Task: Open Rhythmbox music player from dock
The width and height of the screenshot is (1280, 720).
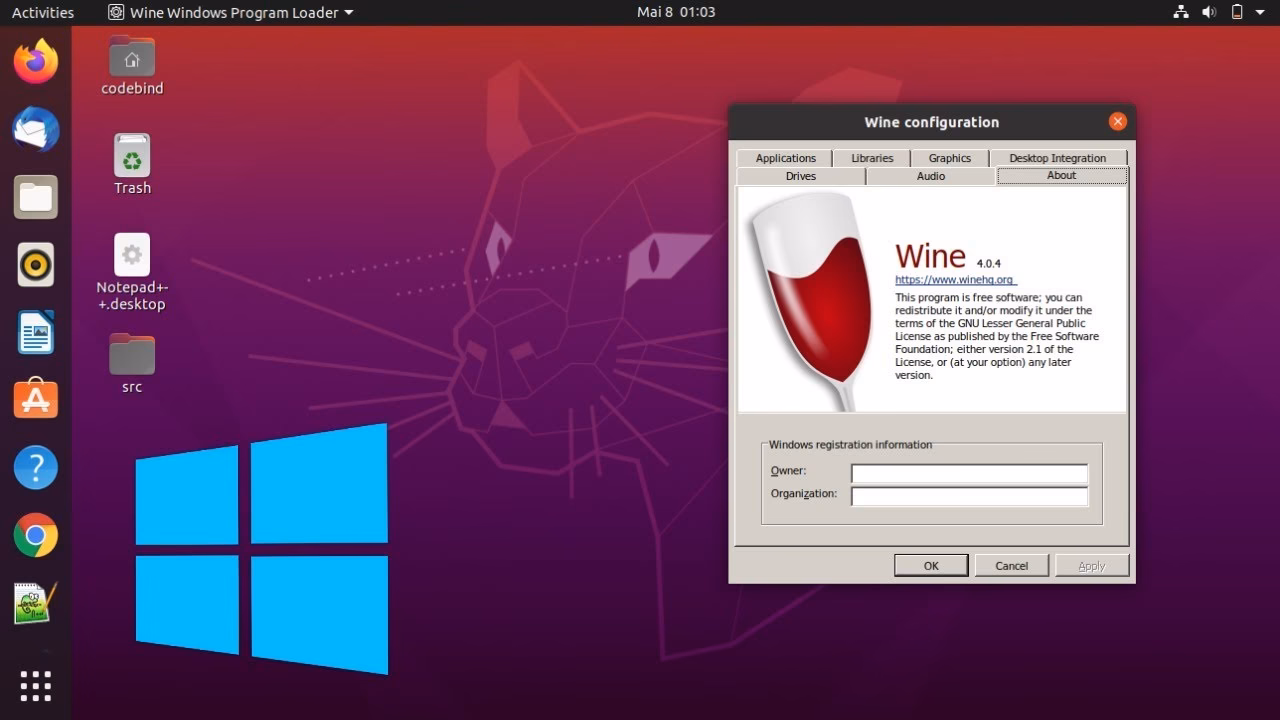Action: coord(36,265)
